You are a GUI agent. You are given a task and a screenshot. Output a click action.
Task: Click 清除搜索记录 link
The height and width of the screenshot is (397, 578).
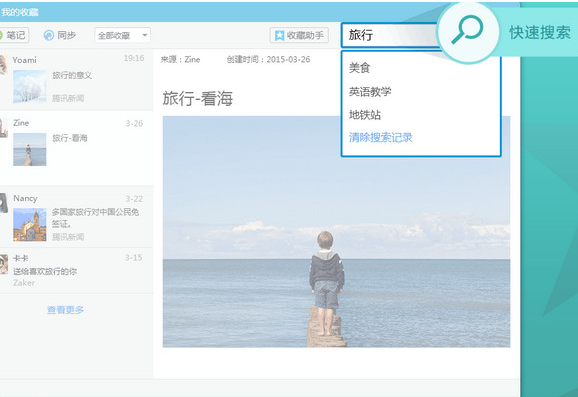point(380,137)
